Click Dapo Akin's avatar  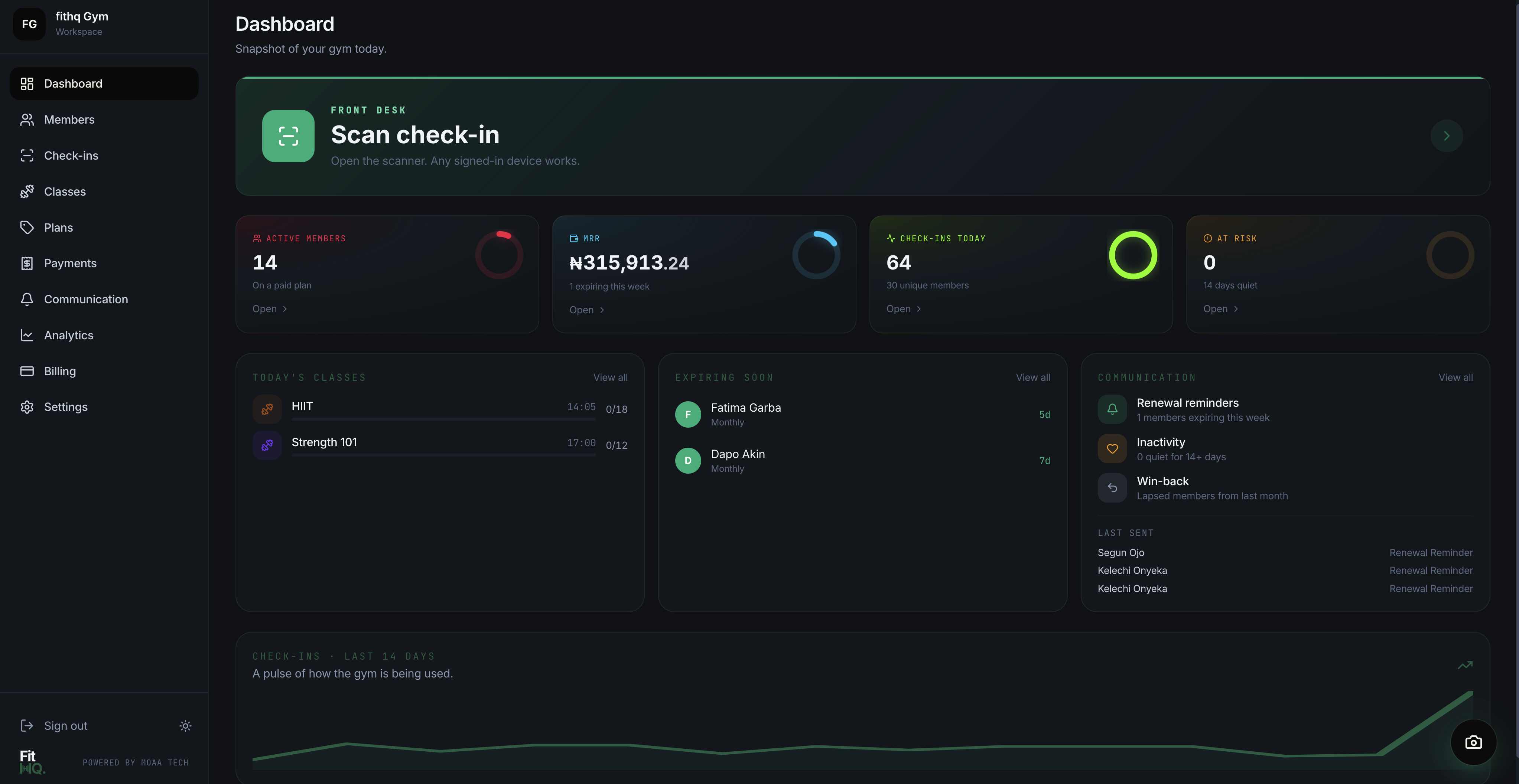[x=687, y=461]
